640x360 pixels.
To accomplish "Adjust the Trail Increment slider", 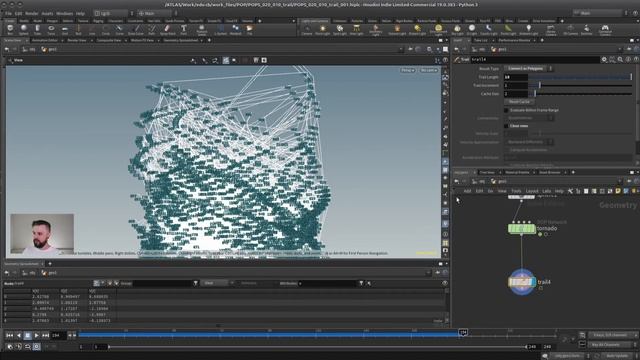I will point(580,85).
